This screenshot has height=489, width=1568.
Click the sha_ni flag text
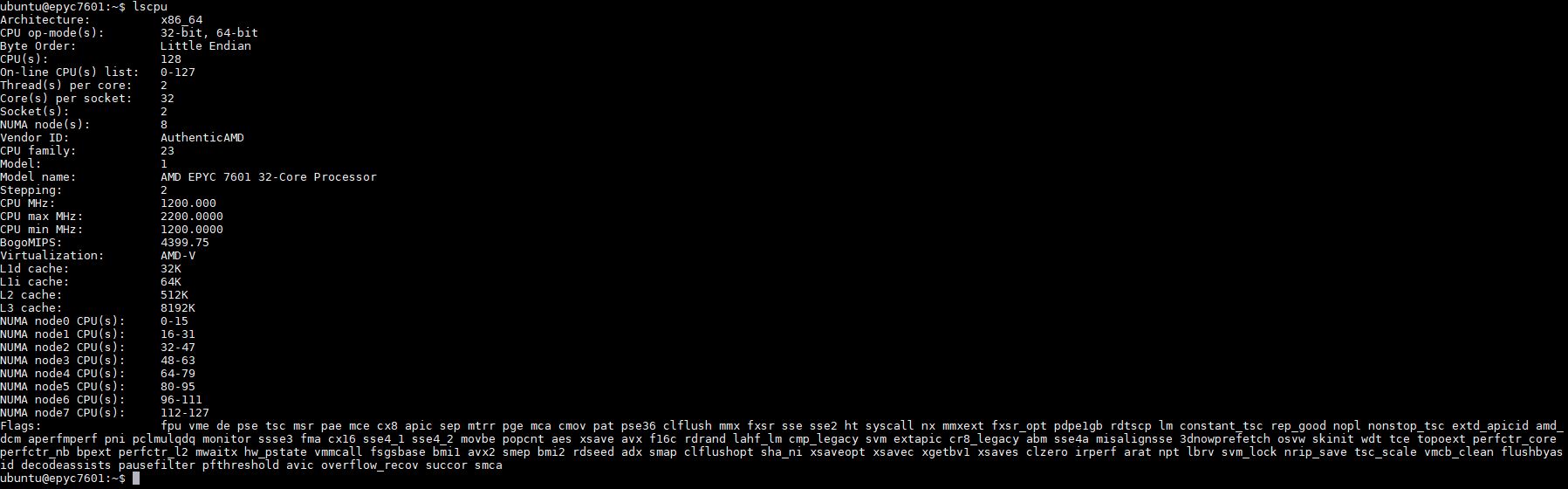coord(782,452)
